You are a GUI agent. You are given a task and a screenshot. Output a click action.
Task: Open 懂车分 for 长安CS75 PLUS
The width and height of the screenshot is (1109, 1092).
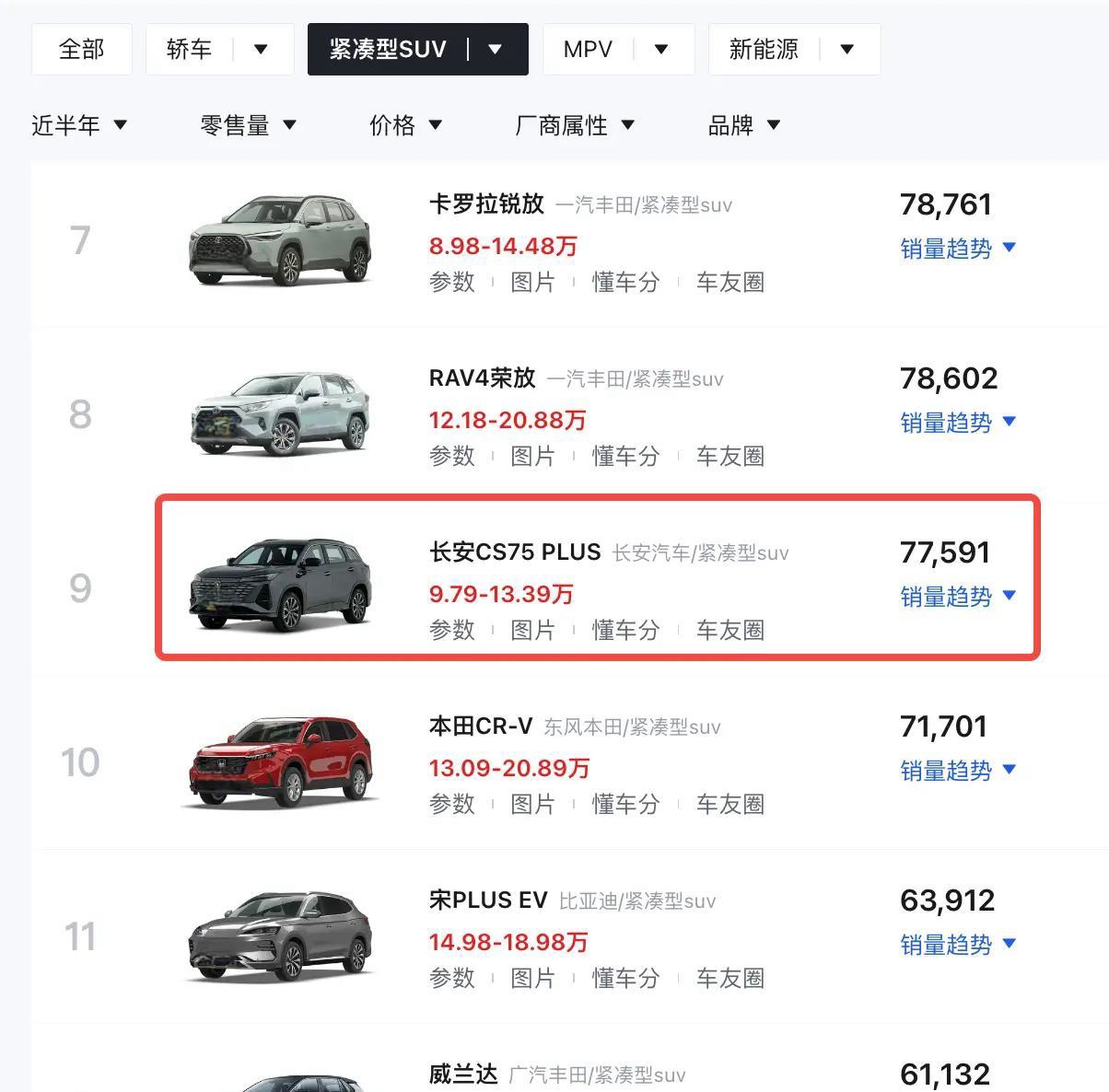coord(626,630)
